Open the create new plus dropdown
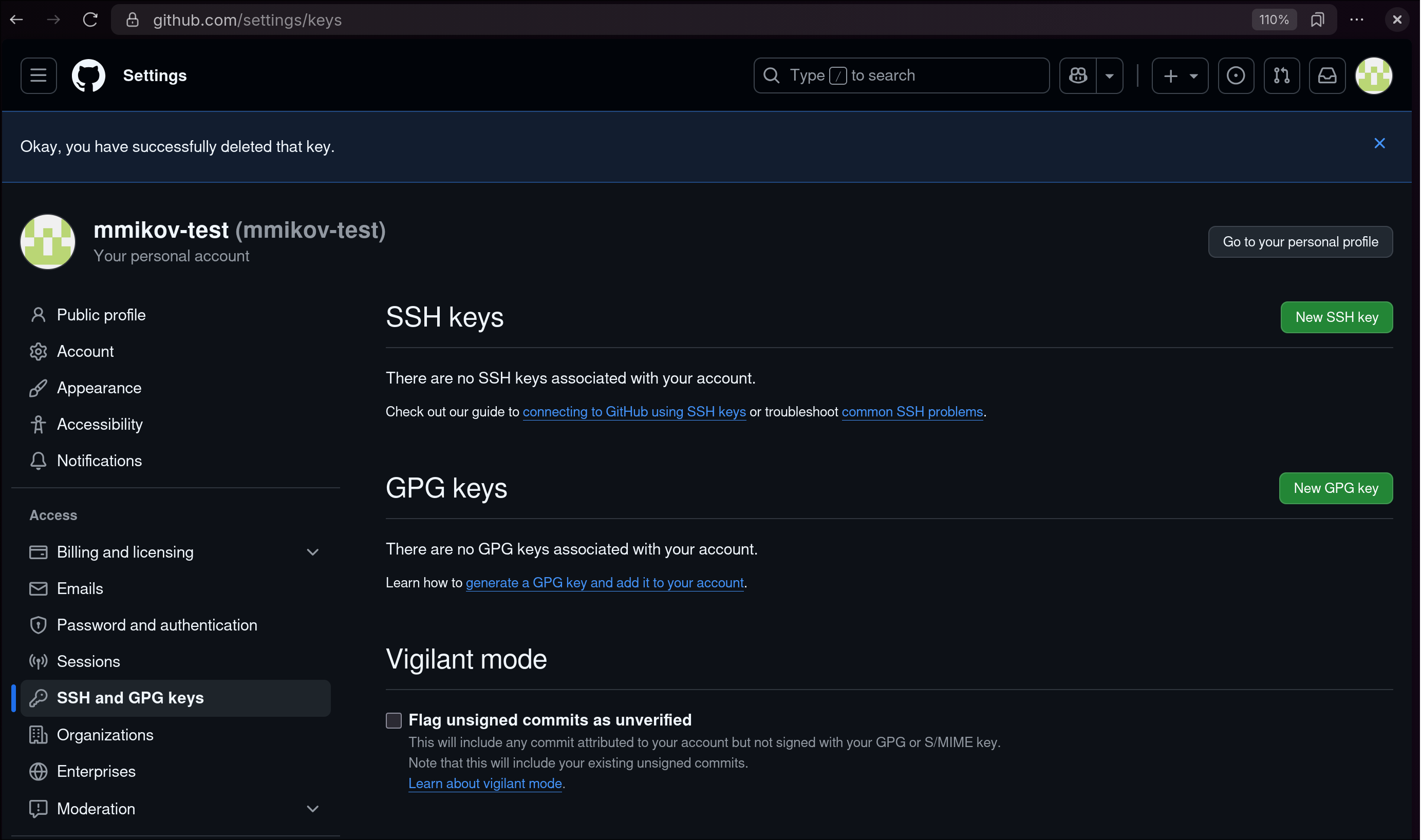 point(1180,75)
